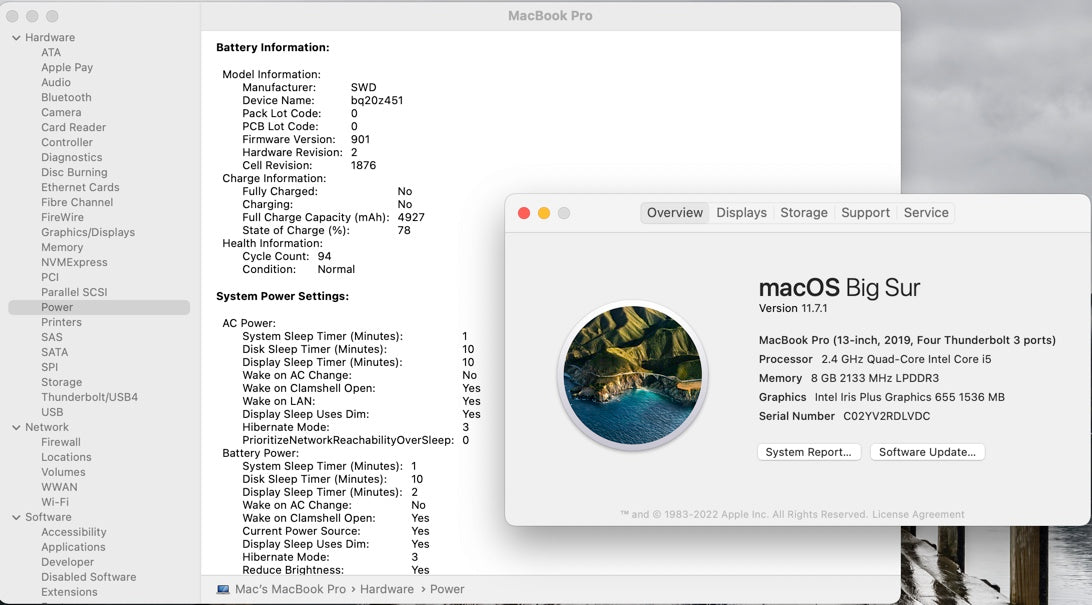Image resolution: width=1092 pixels, height=605 pixels.
Task: Click the laptop icon in the path bar
Action: point(223,590)
